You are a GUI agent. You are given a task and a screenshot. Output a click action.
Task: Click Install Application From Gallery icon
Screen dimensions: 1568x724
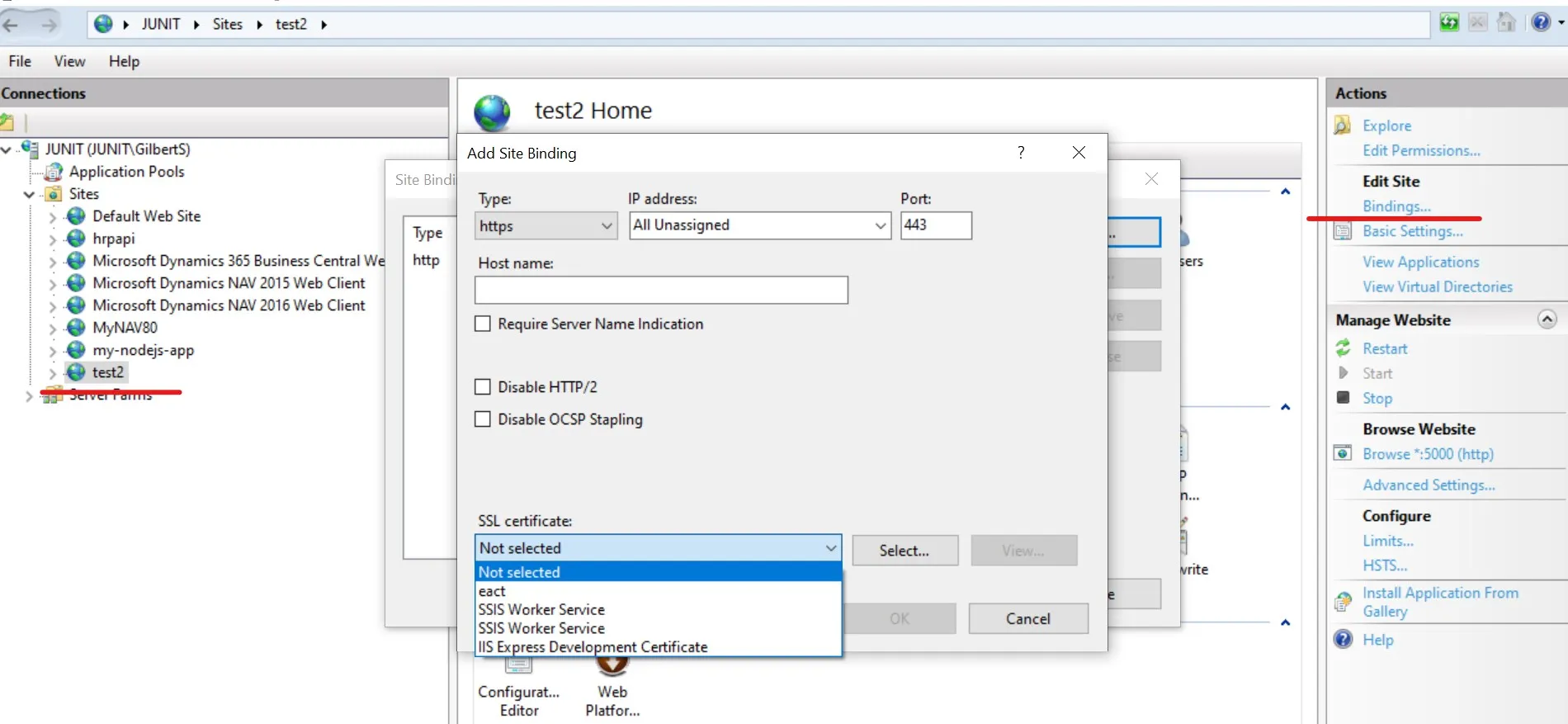[1344, 602]
